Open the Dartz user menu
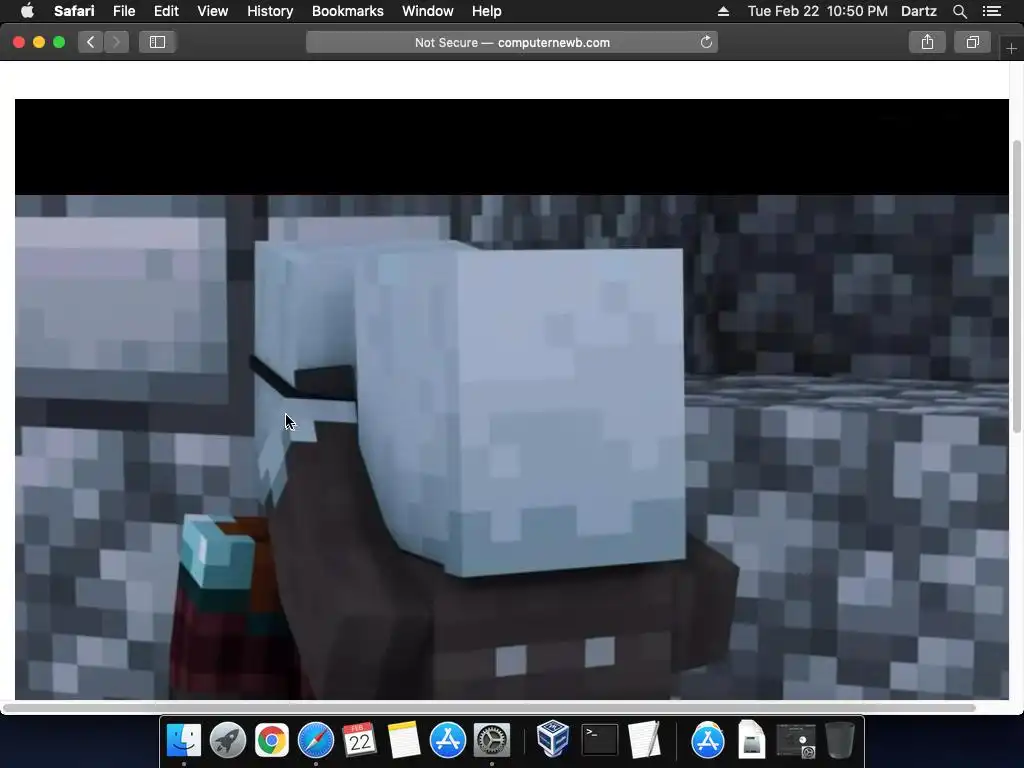 coord(918,11)
